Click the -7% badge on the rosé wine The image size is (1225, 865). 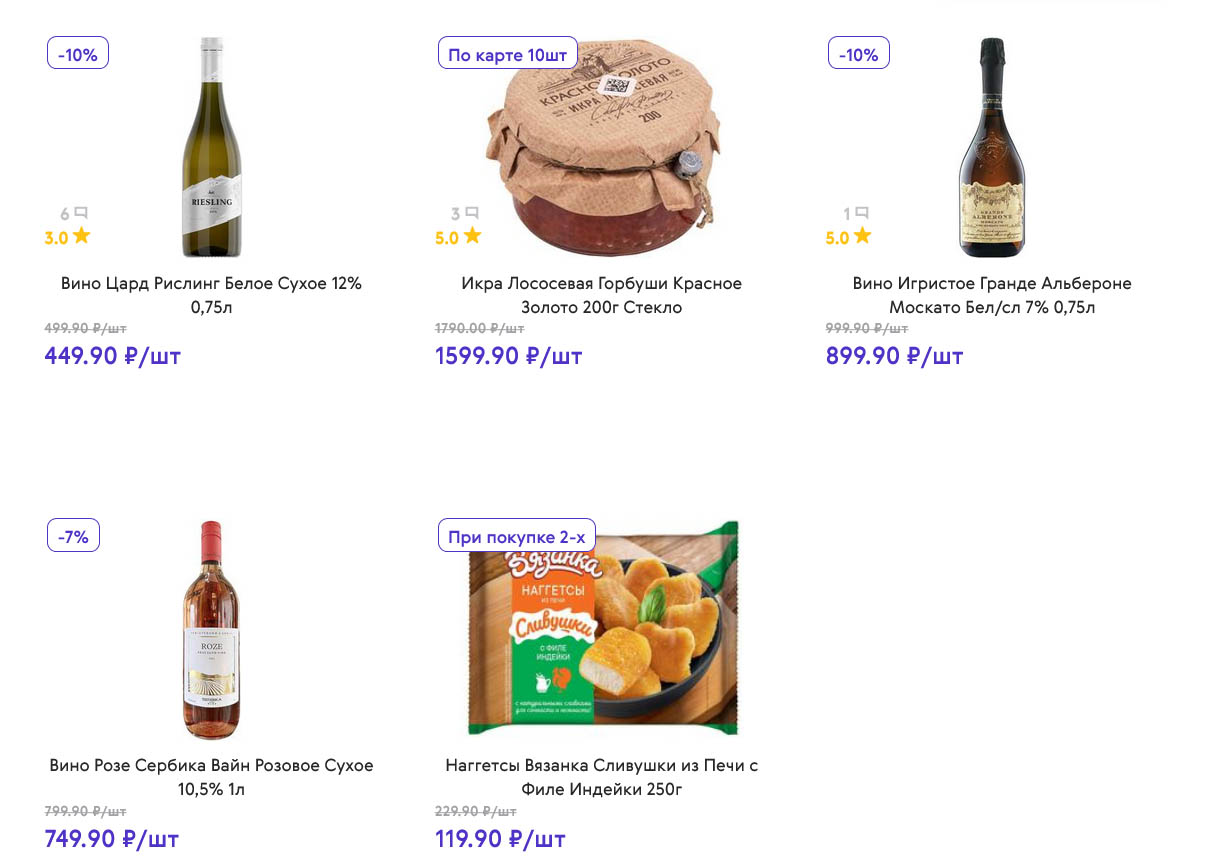[x=73, y=536]
